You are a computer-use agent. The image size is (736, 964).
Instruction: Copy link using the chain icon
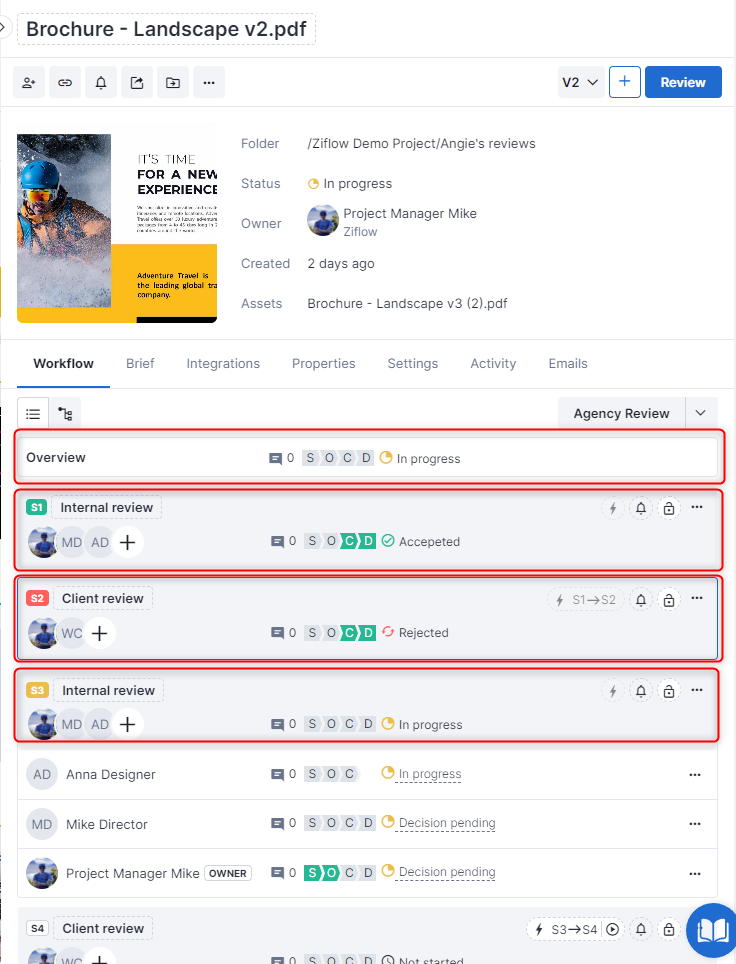click(65, 83)
